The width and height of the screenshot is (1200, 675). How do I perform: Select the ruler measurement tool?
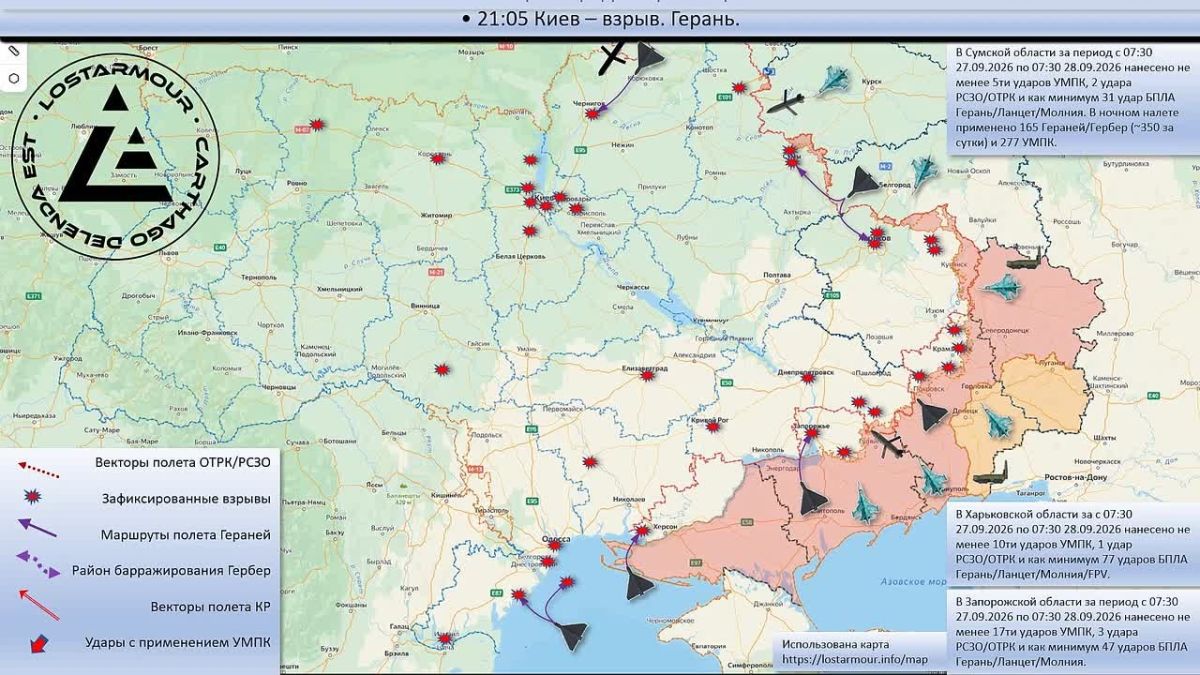pyautogui.click(x=14, y=50)
